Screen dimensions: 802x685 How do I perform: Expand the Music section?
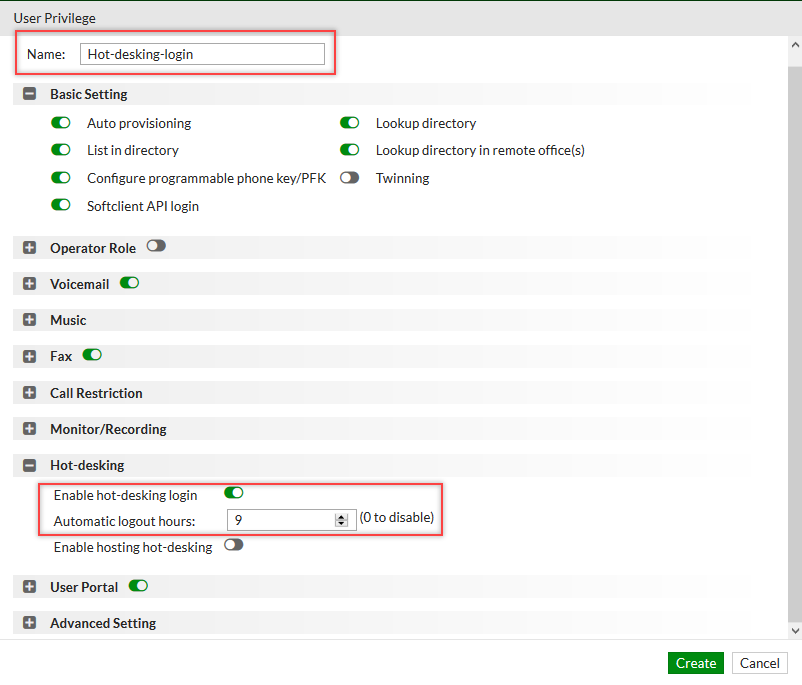[x=28, y=319]
